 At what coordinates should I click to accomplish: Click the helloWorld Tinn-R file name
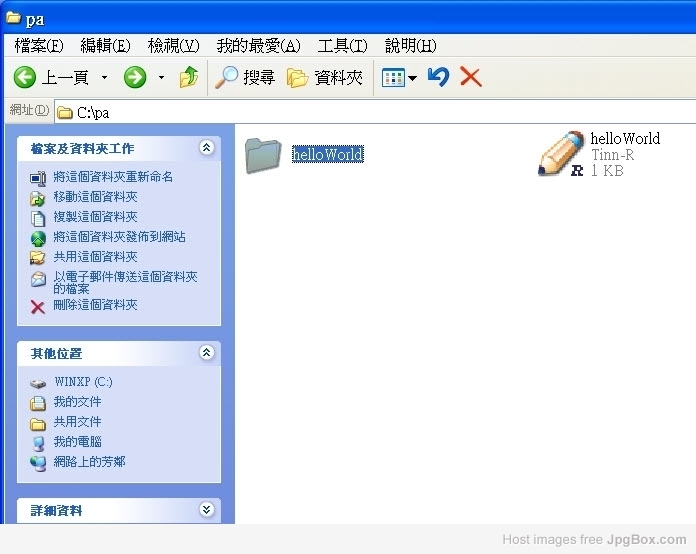tap(625, 138)
